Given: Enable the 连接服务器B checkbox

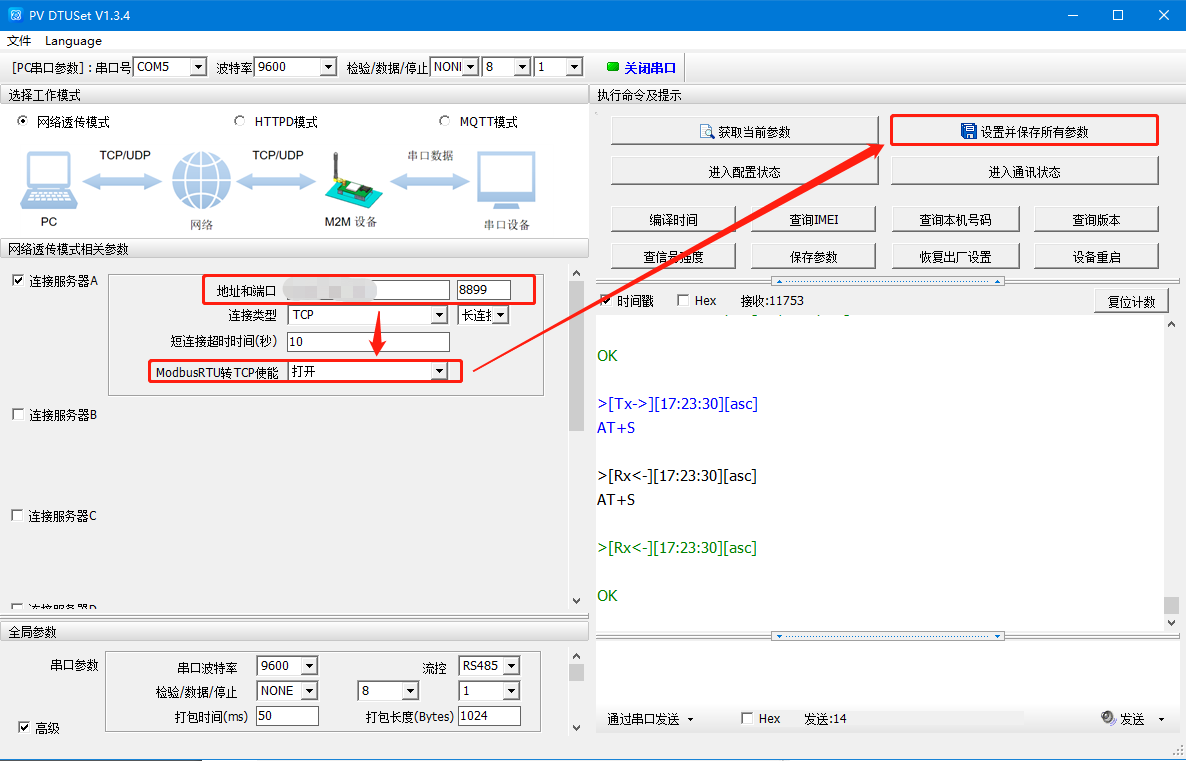Looking at the screenshot, I should click(x=17, y=415).
